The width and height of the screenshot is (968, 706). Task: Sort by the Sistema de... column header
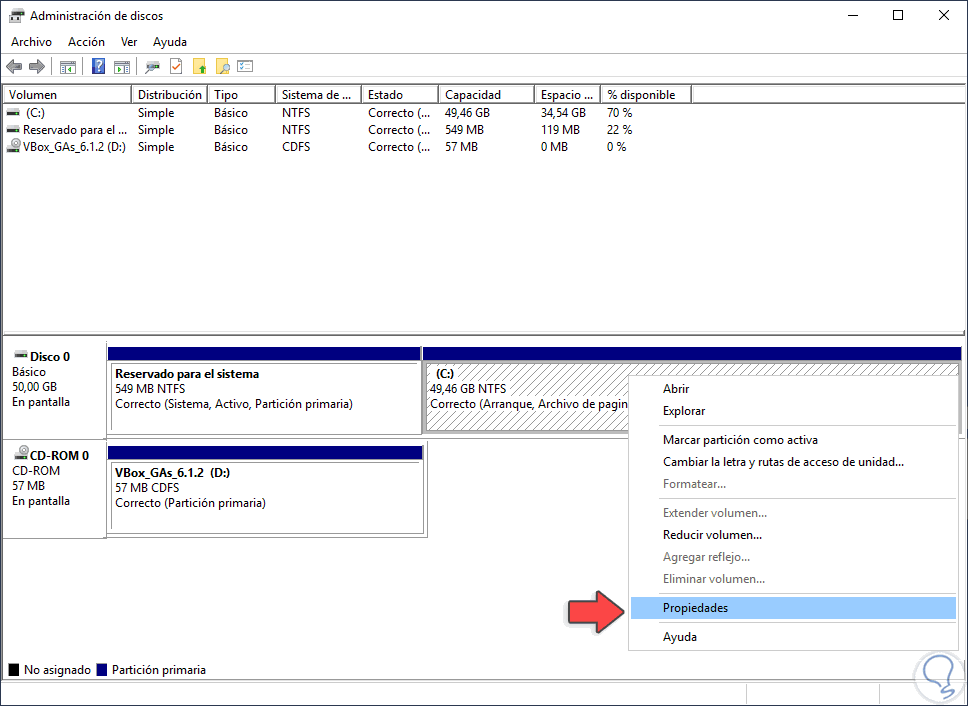[x=318, y=95]
